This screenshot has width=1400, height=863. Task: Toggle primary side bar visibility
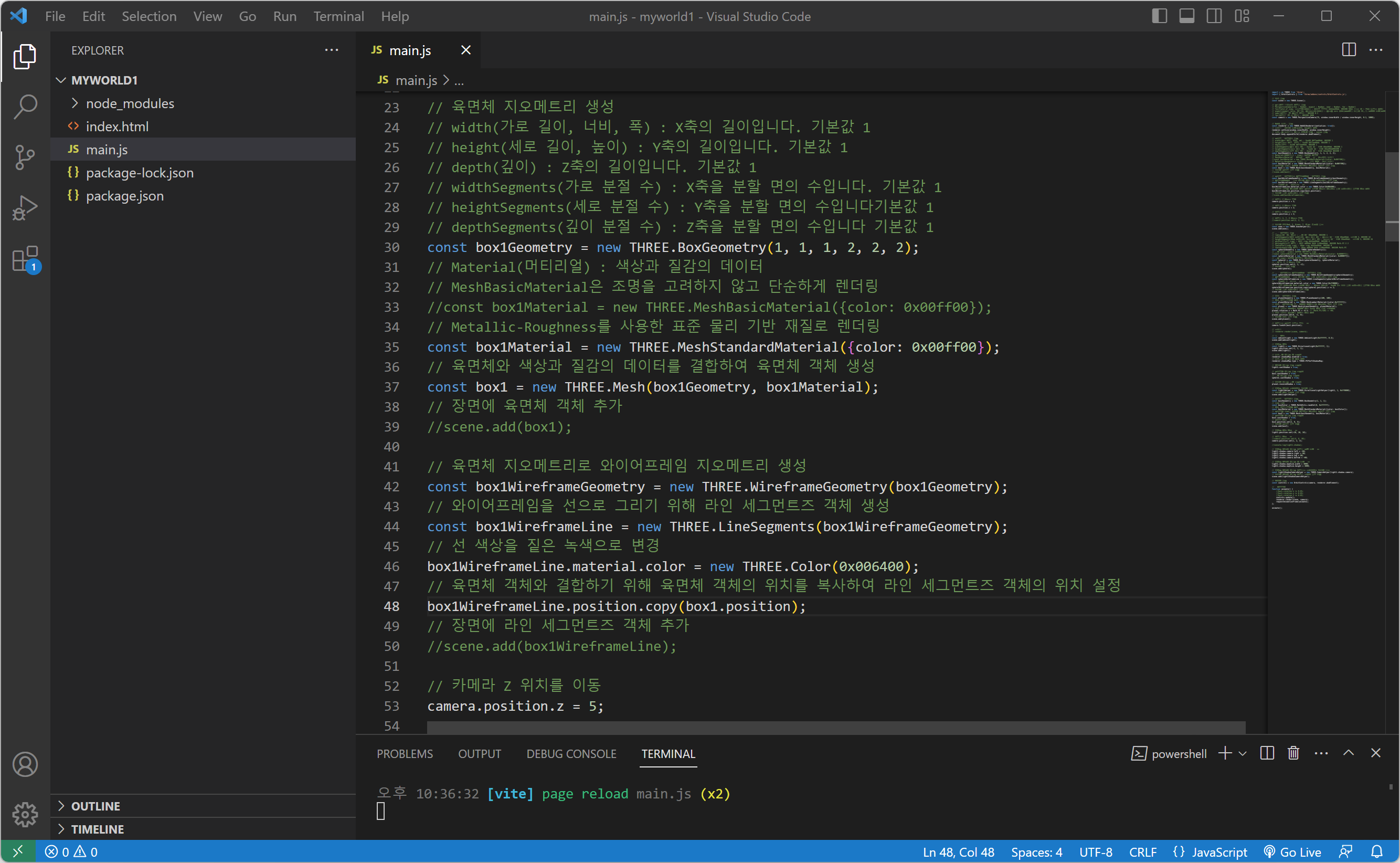1159,16
